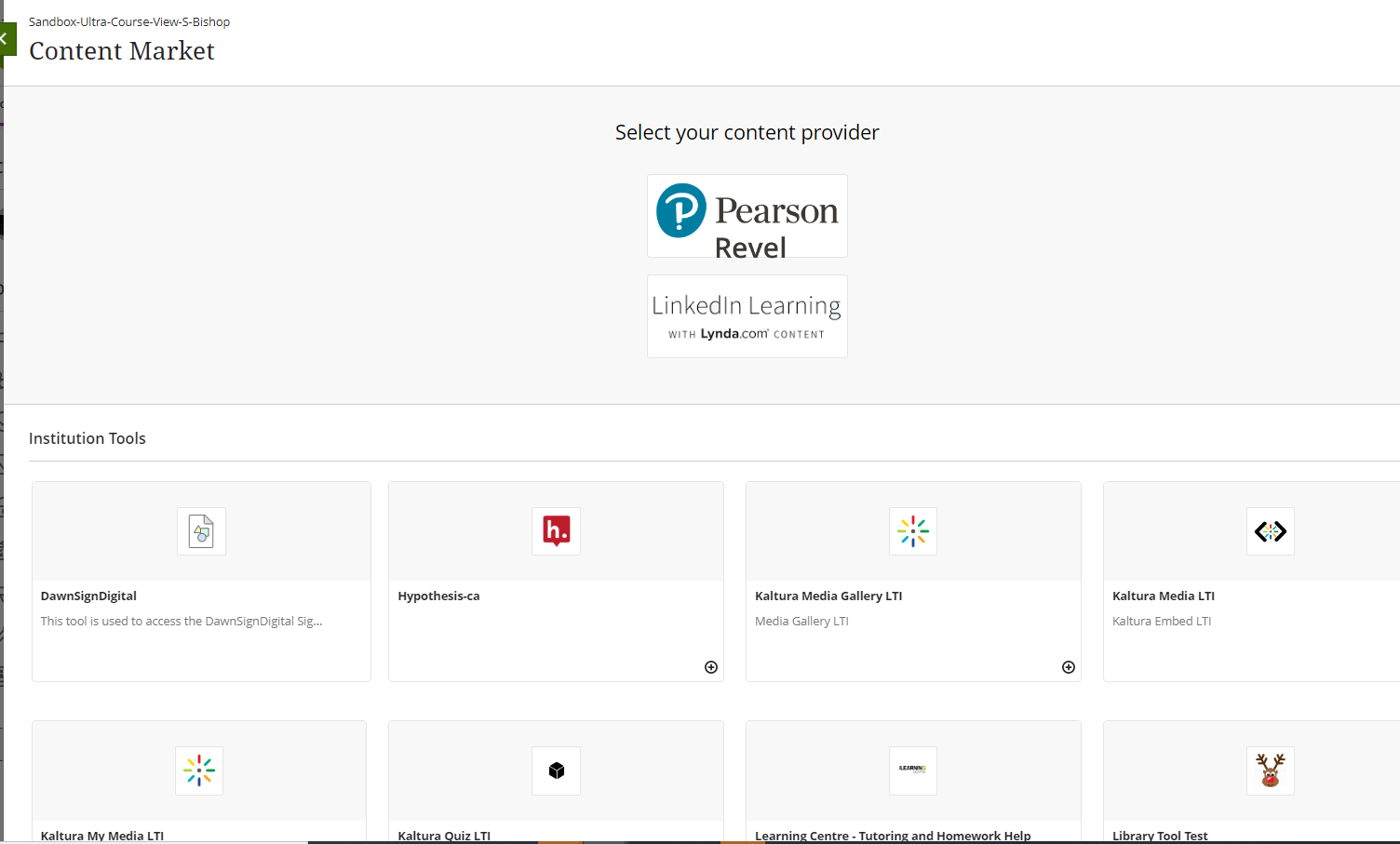
Task: Click the Kaltura Media Gallery LTI starburst icon
Action: tap(913, 531)
